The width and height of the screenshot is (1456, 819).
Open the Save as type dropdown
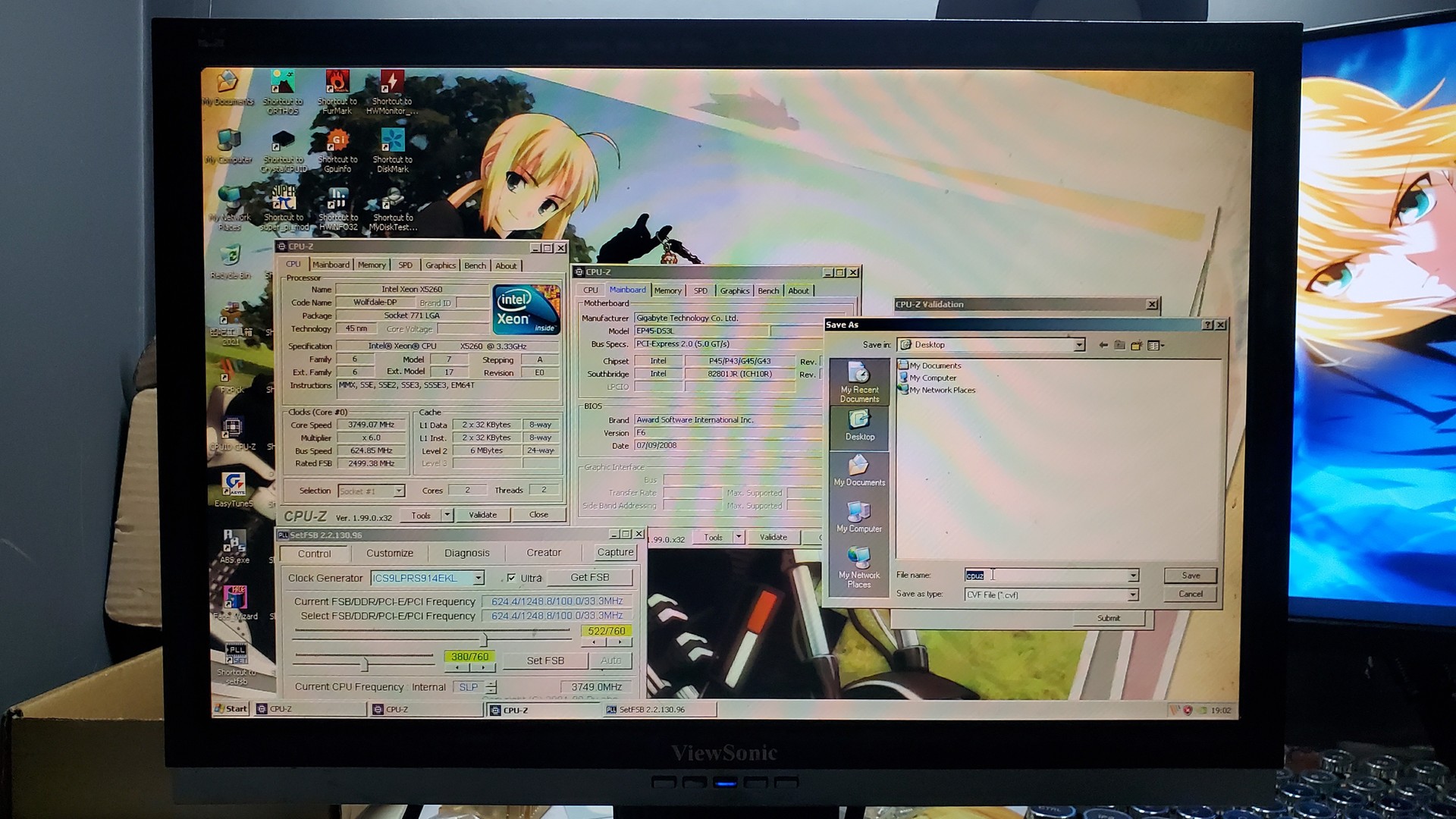pyautogui.click(x=1133, y=595)
